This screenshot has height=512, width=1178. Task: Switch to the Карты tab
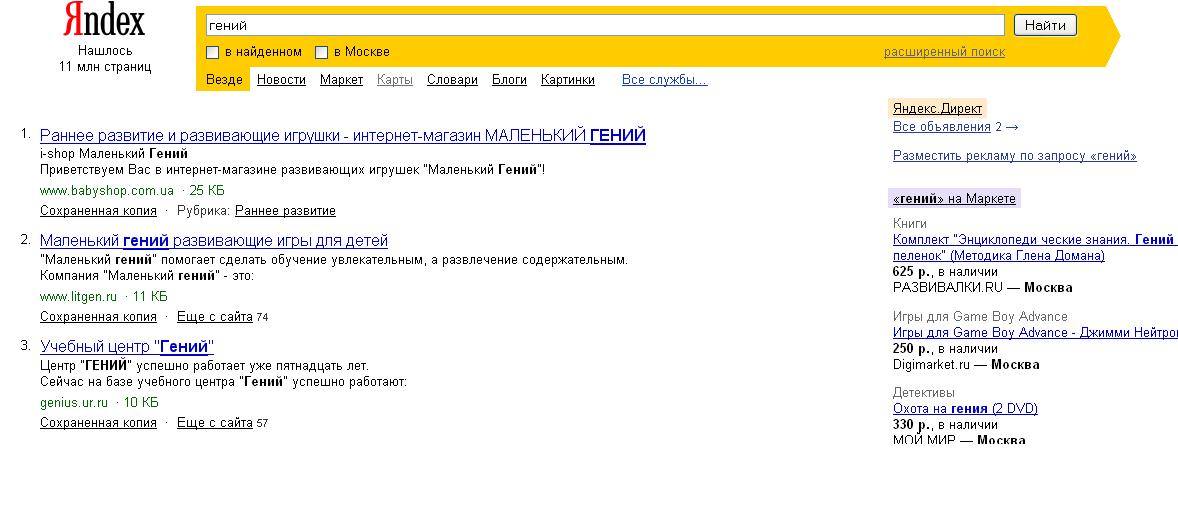coord(395,80)
